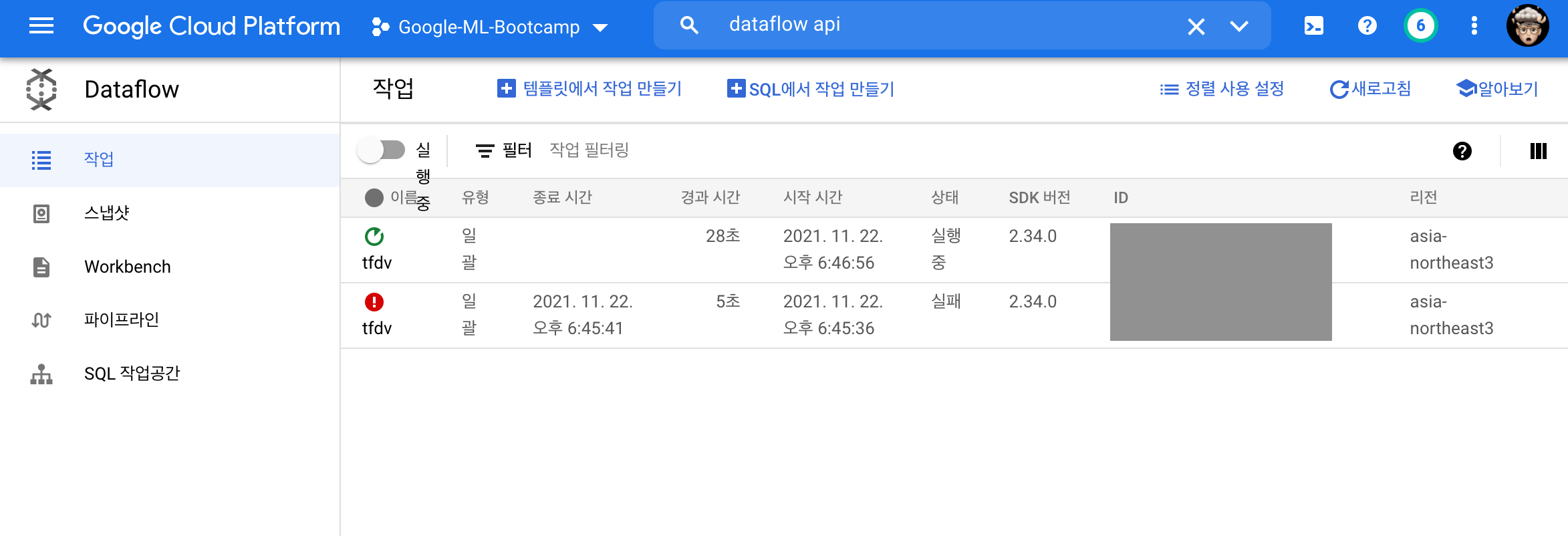Sort by the 유형 column header
This screenshot has width=1568, height=536.
(475, 197)
